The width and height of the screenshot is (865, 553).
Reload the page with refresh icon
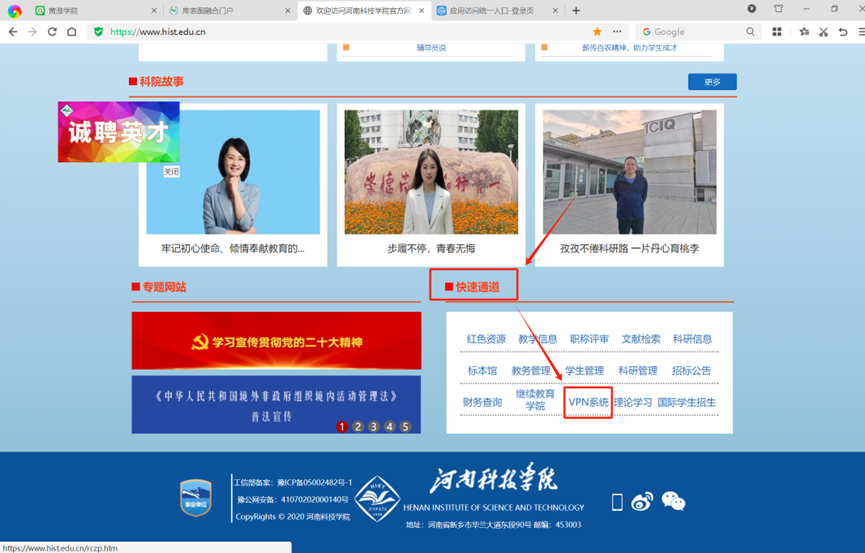coord(52,32)
